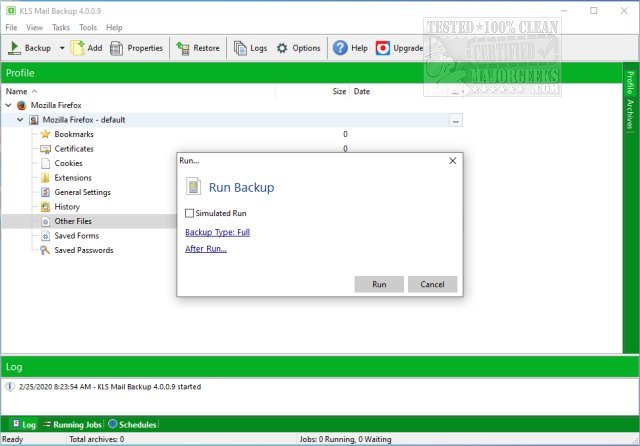Viewport: 640px width, 446px height.
Task: Open the View menu
Action: [x=34, y=27]
